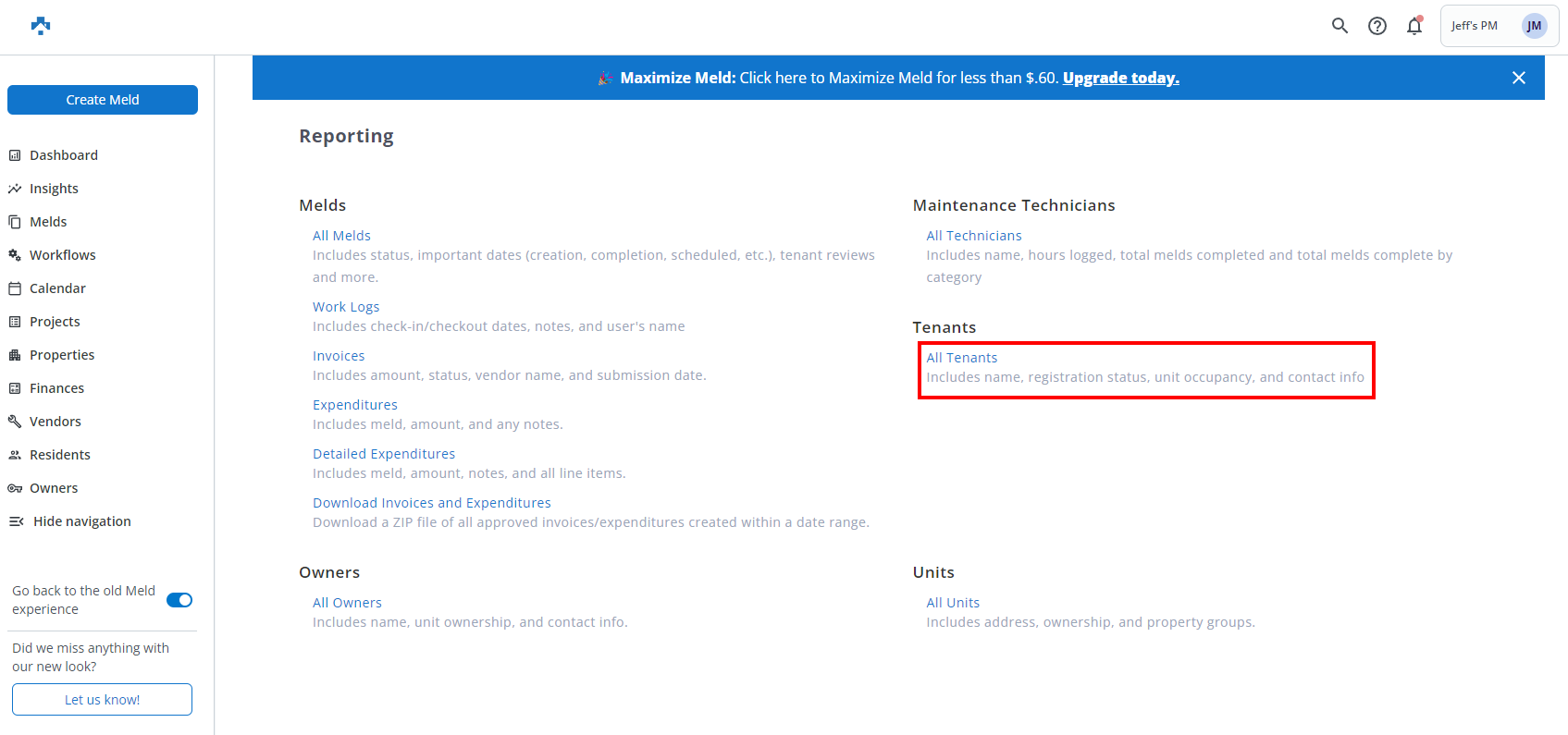Click the Owners key icon
Viewport: 1568px width, 735px height.
tap(15, 488)
